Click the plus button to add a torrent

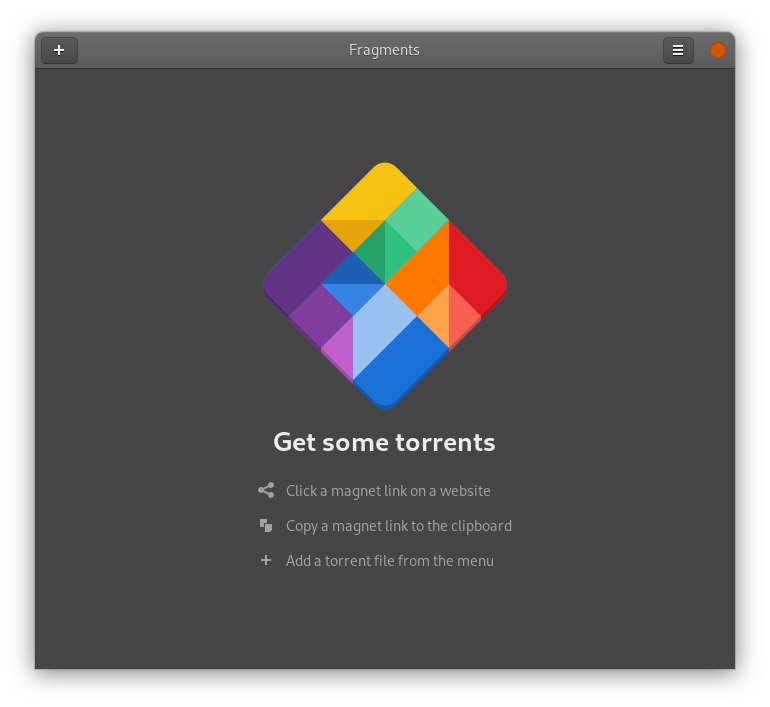tap(59, 50)
